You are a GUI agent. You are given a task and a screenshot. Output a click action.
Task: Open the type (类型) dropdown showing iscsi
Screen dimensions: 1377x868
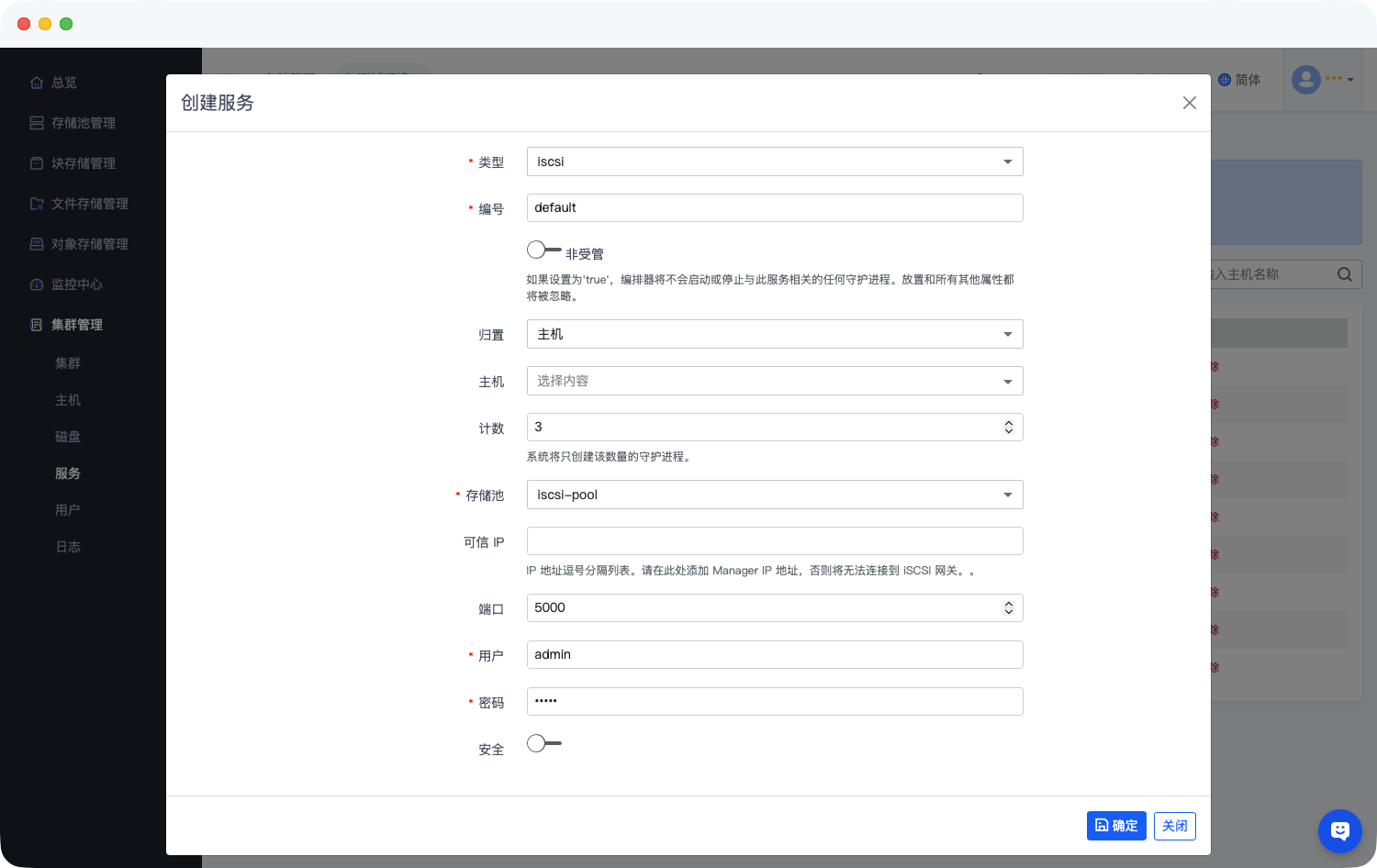pyautogui.click(x=774, y=161)
